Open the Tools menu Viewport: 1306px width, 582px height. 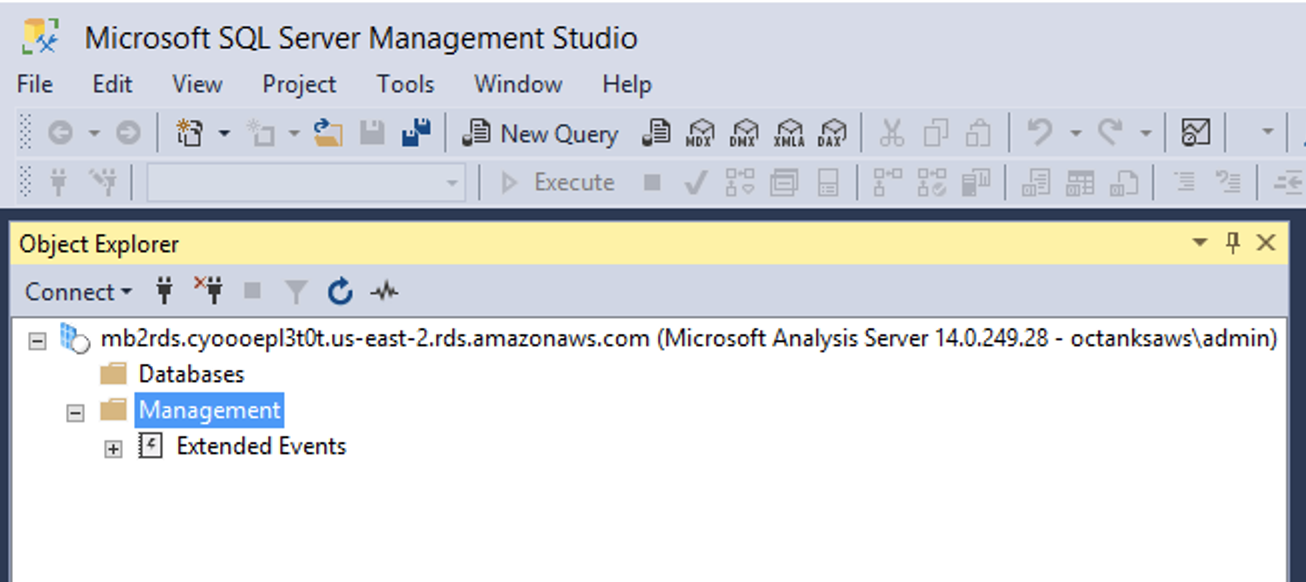(405, 84)
